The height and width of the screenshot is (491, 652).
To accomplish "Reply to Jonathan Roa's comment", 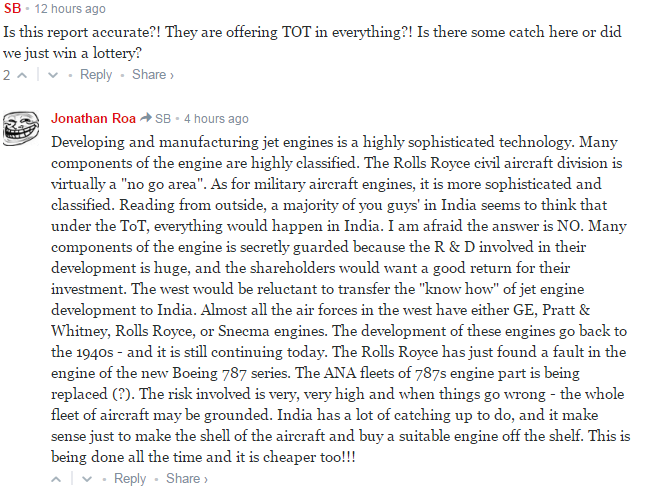I will coord(130,479).
